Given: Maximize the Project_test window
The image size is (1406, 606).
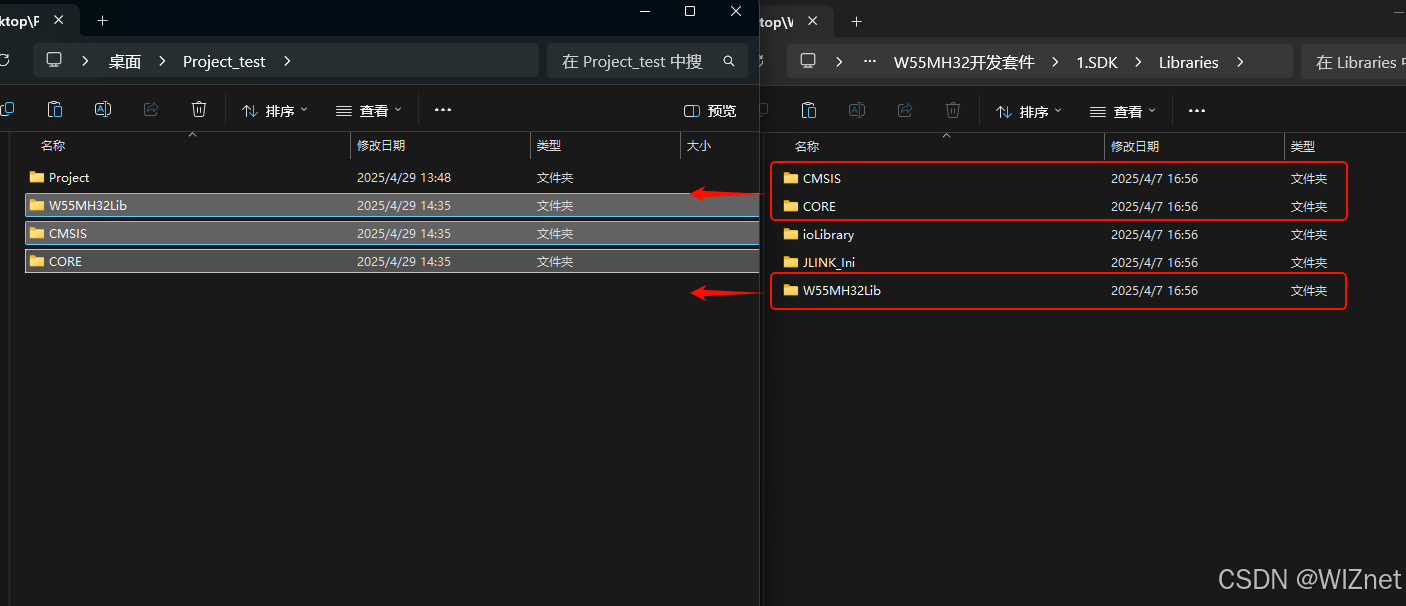Looking at the screenshot, I should (690, 11).
